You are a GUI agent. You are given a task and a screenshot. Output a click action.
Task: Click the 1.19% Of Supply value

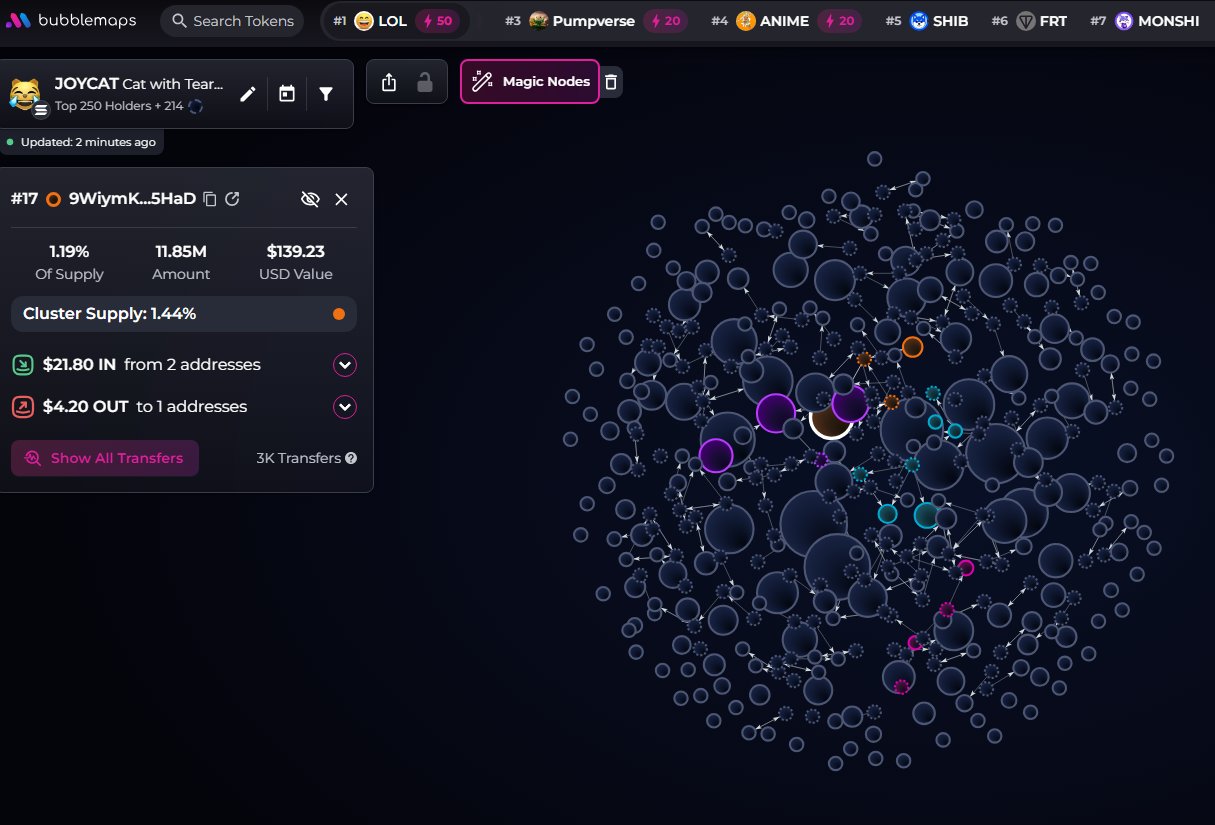pos(70,251)
